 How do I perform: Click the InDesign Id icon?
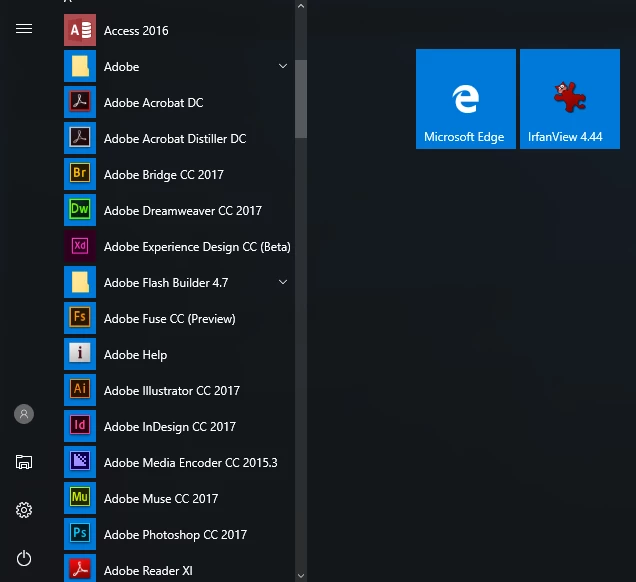[x=80, y=425]
